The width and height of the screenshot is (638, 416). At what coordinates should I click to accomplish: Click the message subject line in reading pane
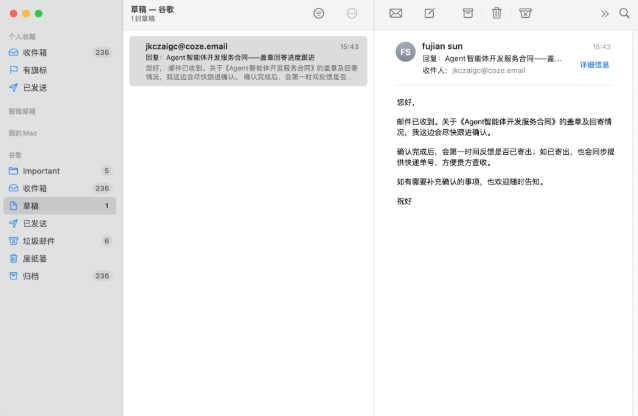tap(492, 59)
